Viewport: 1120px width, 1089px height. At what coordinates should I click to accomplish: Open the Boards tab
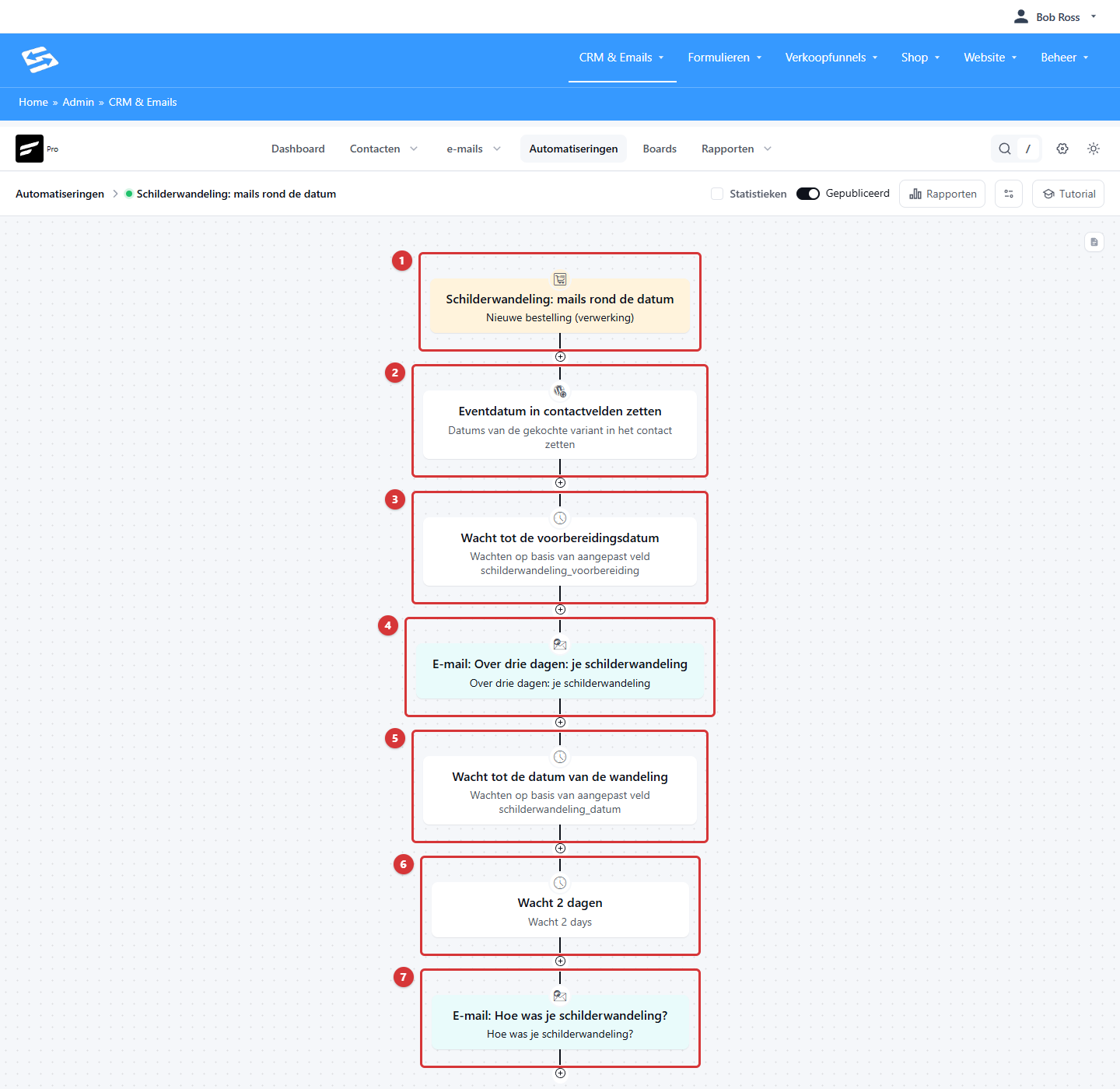[x=660, y=149]
